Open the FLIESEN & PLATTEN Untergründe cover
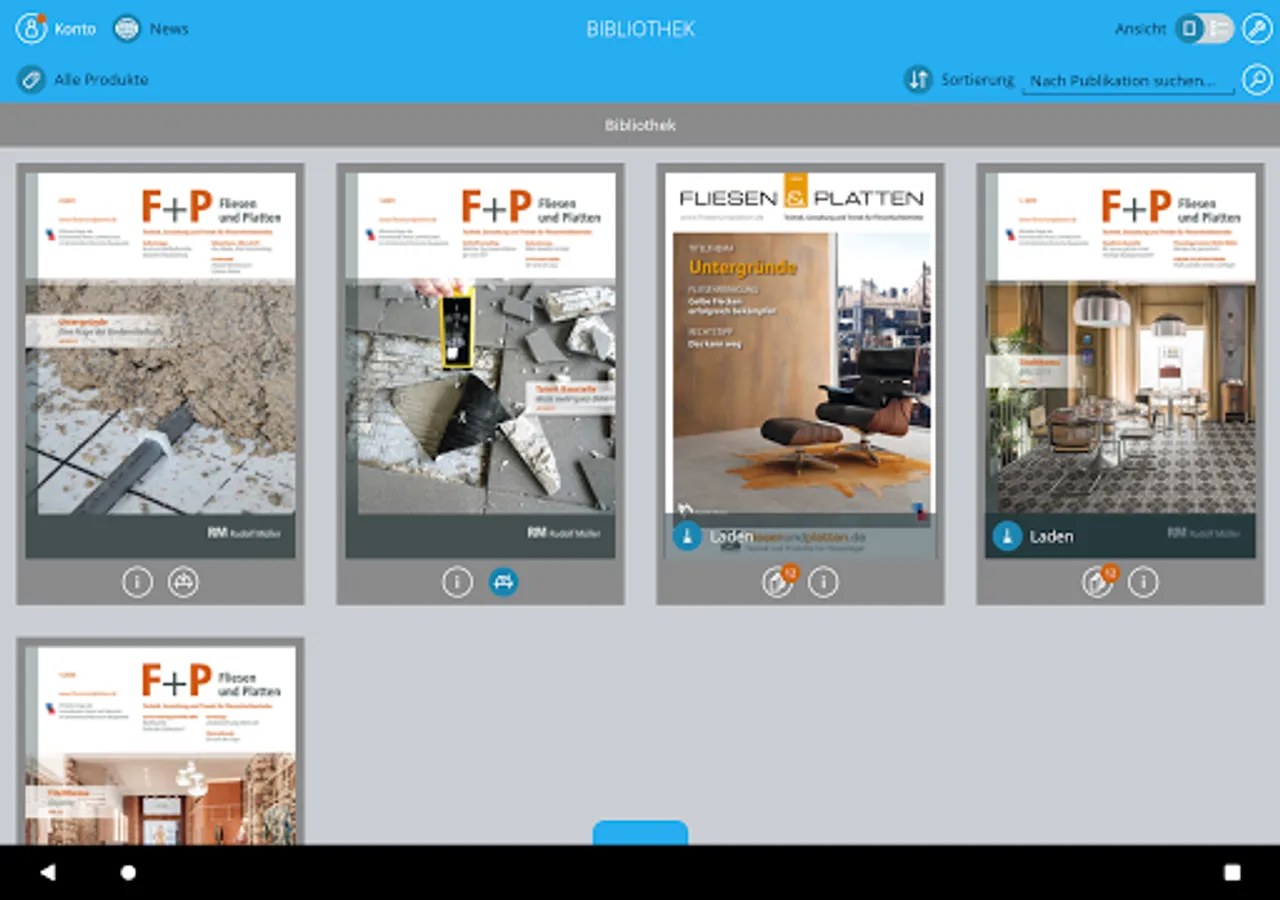The width and height of the screenshot is (1280, 900). coord(800,365)
